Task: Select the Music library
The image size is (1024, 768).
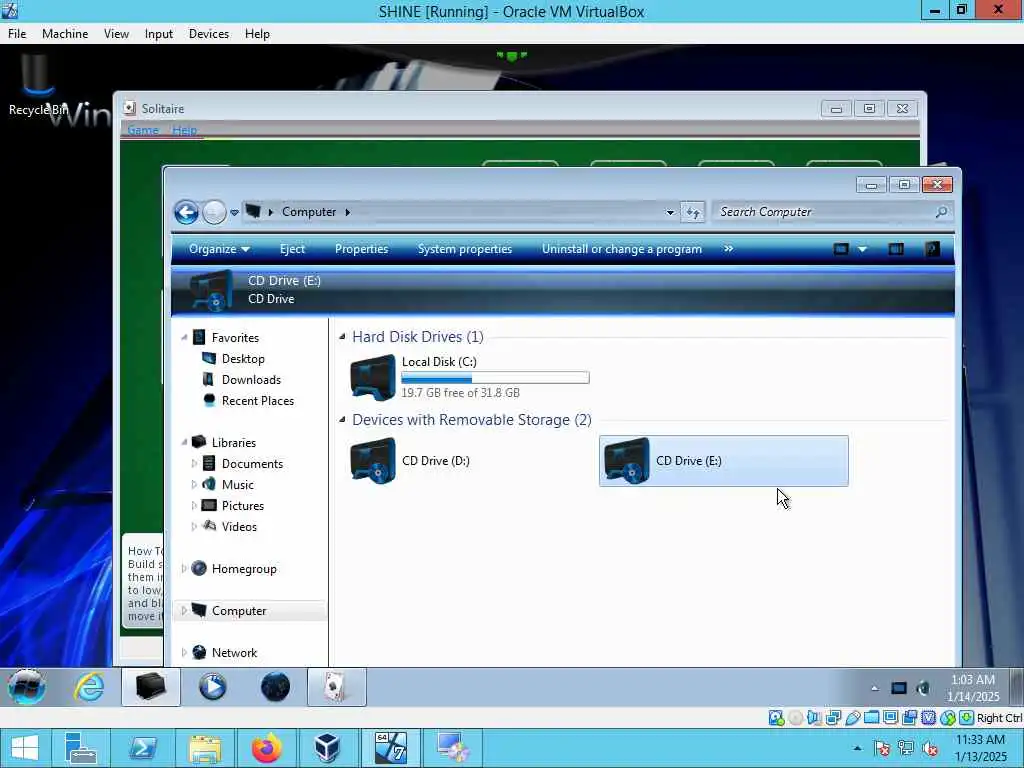Action: click(x=237, y=485)
